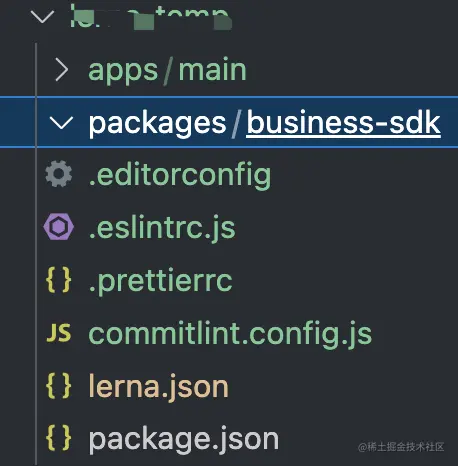Click the braces icon beside package.json

point(59,438)
